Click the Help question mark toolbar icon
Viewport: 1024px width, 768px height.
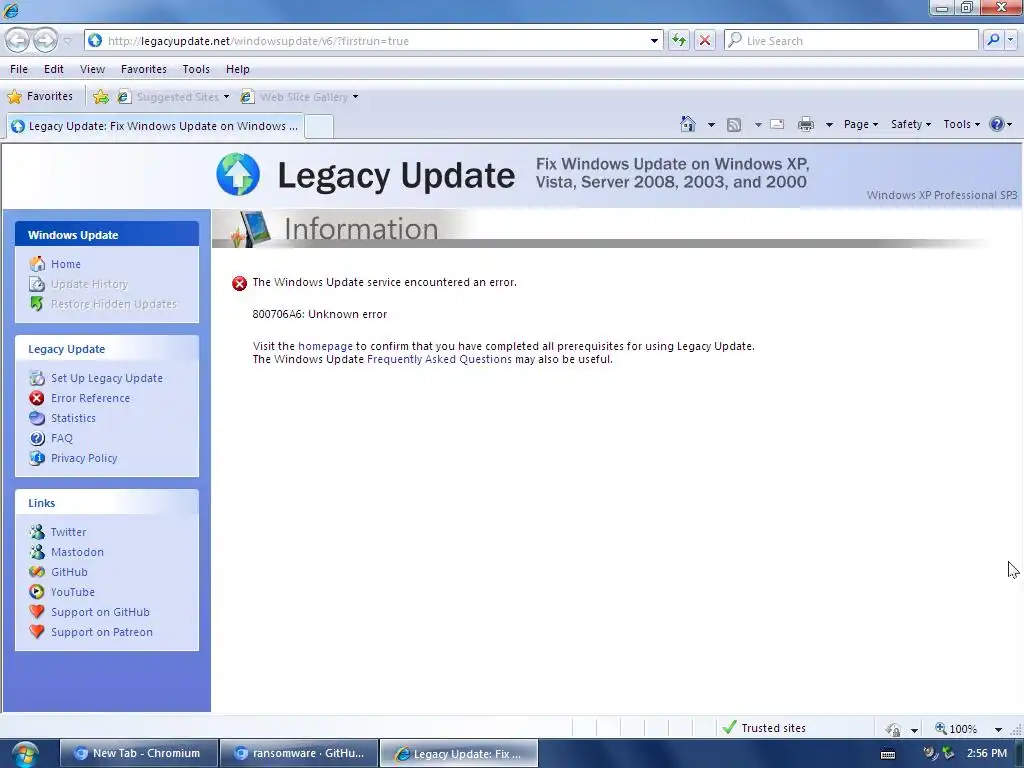(x=997, y=124)
